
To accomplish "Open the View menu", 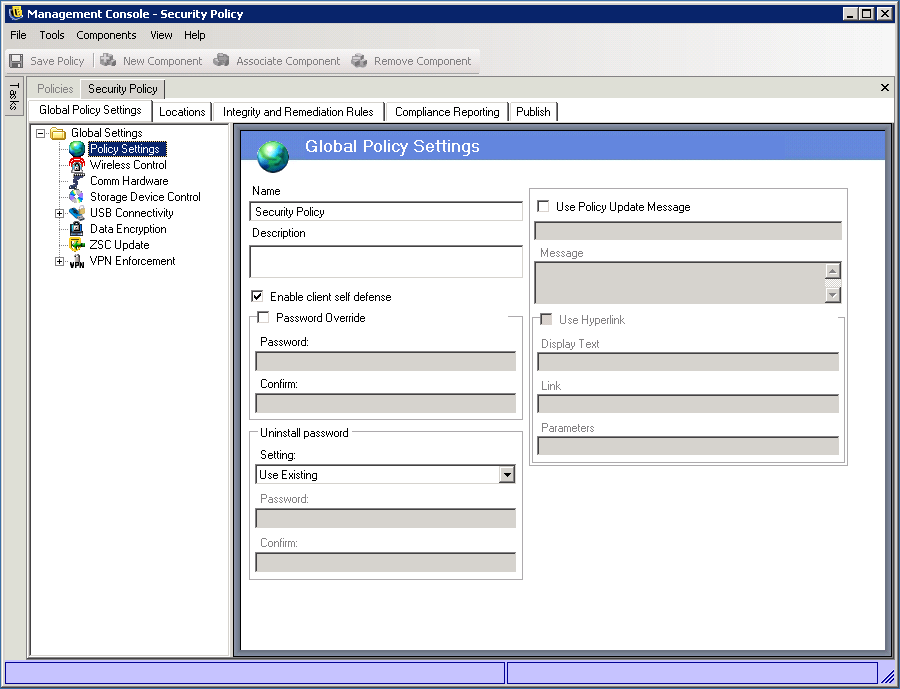I will [161, 35].
